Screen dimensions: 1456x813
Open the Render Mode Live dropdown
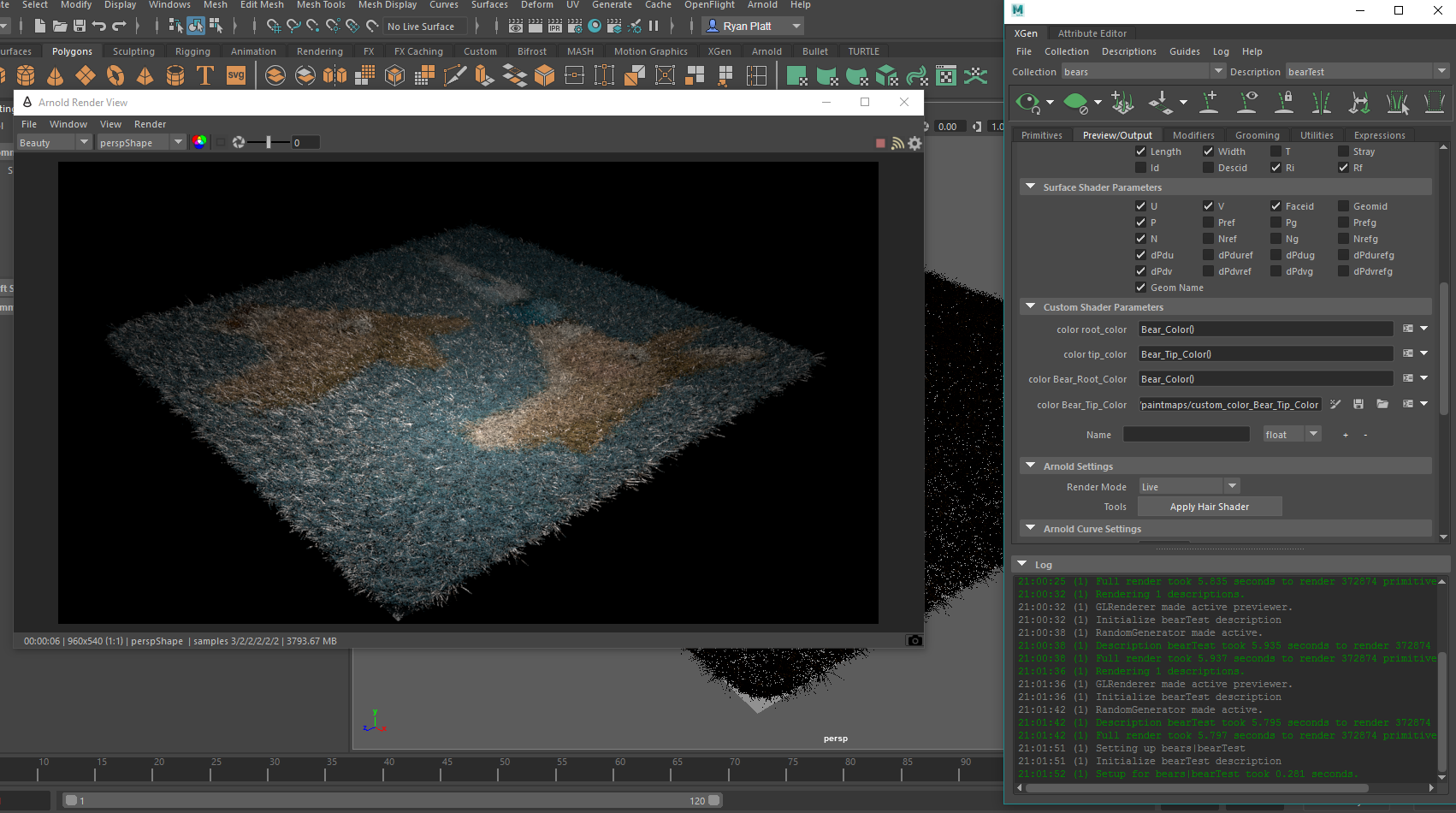(1189, 487)
